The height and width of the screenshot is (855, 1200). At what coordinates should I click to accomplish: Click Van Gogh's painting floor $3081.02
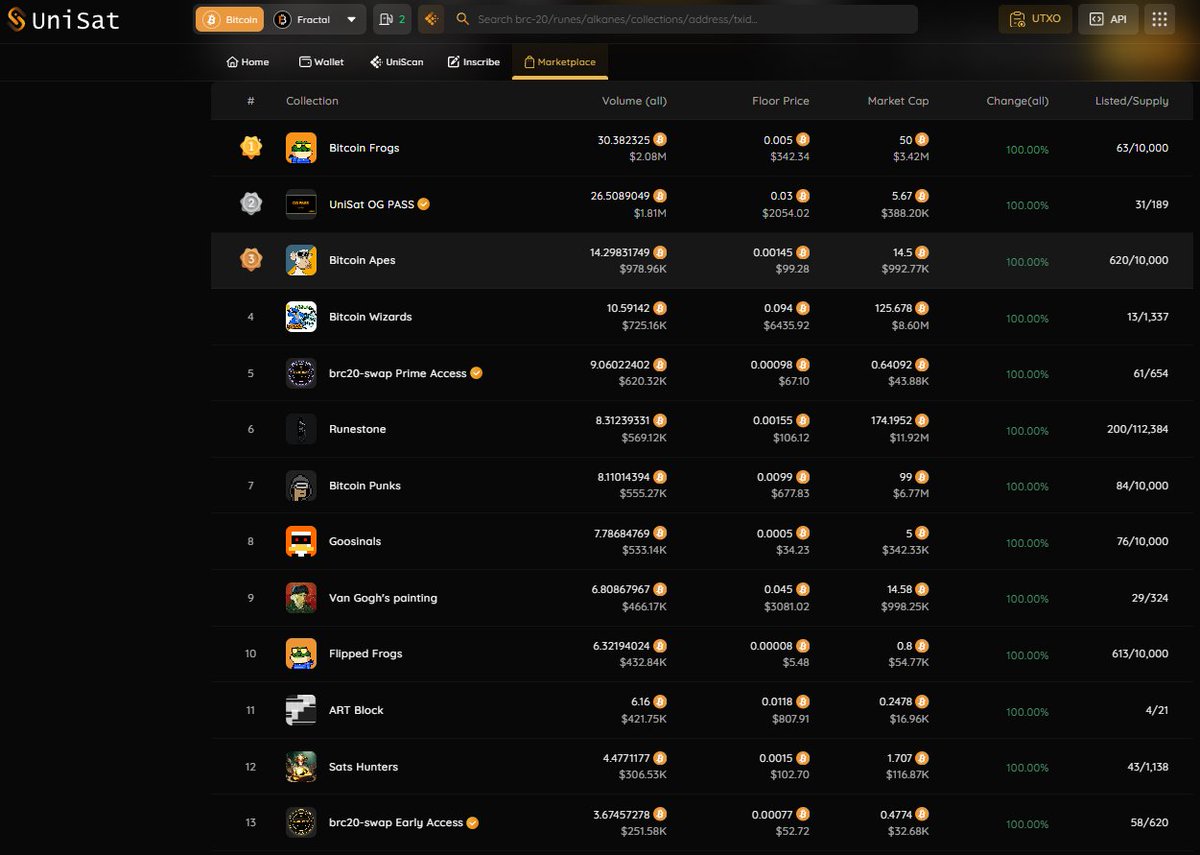(x=785, y=607)
